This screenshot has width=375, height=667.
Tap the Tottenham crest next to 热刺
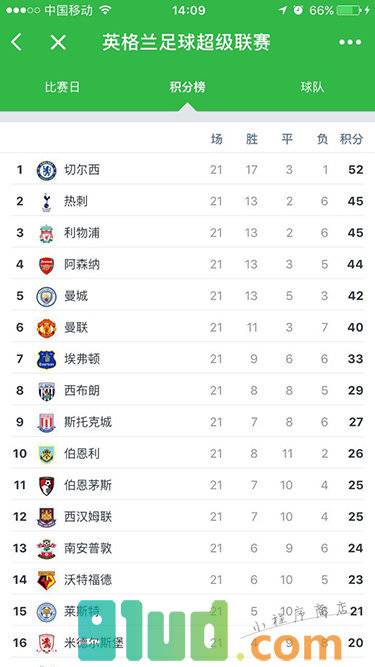pos(46,202)
